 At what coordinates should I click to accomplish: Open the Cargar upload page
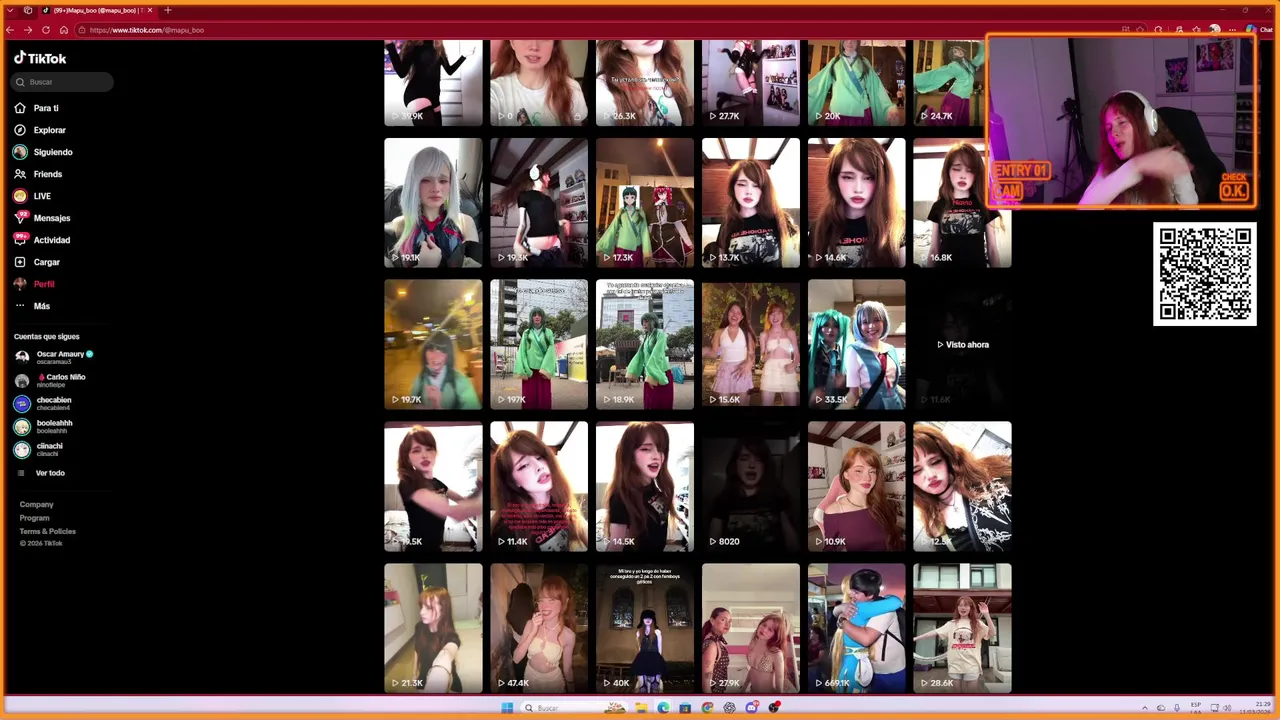click(x=47, y=262)
